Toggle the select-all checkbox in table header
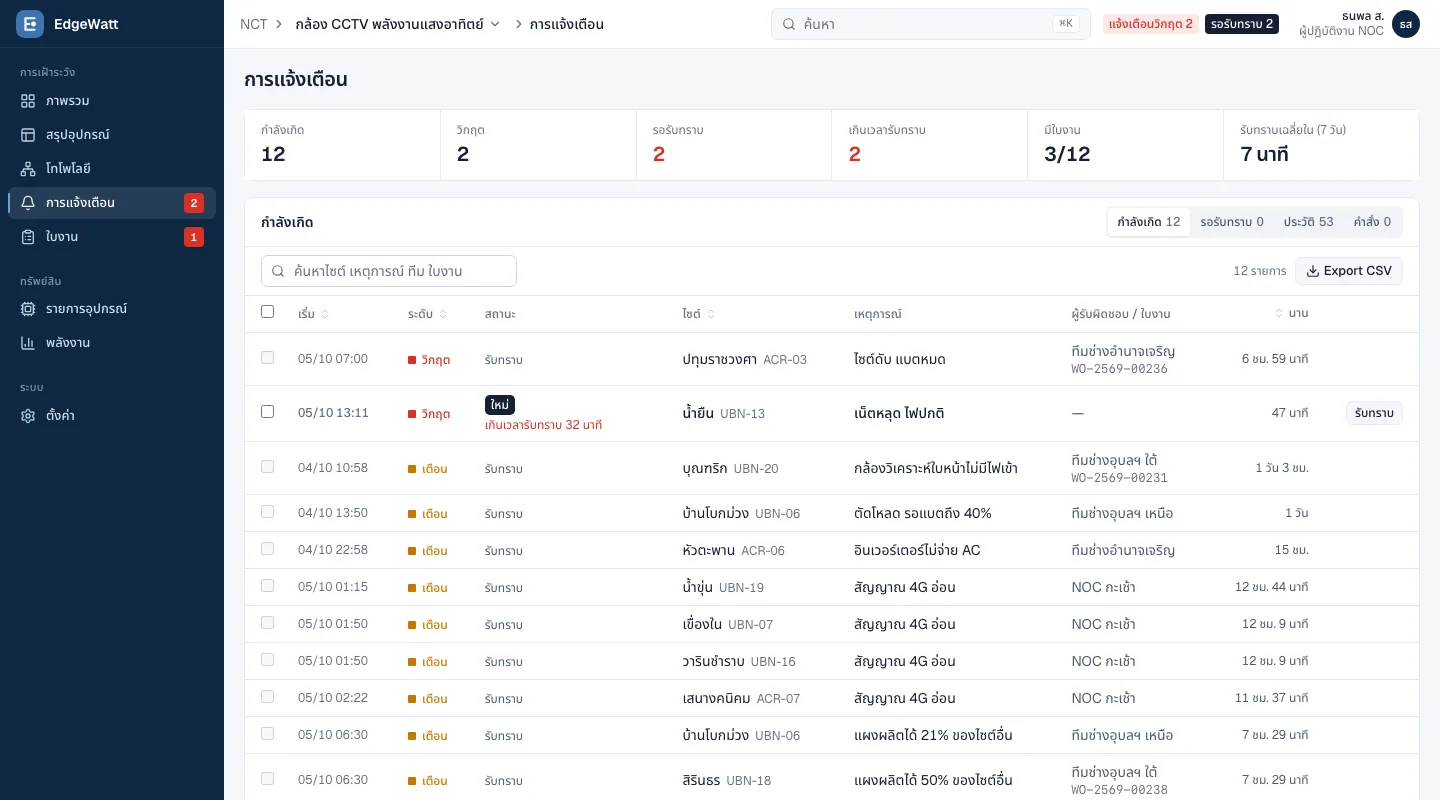The width and height of the screenshot is (1440, 800). 267,312
